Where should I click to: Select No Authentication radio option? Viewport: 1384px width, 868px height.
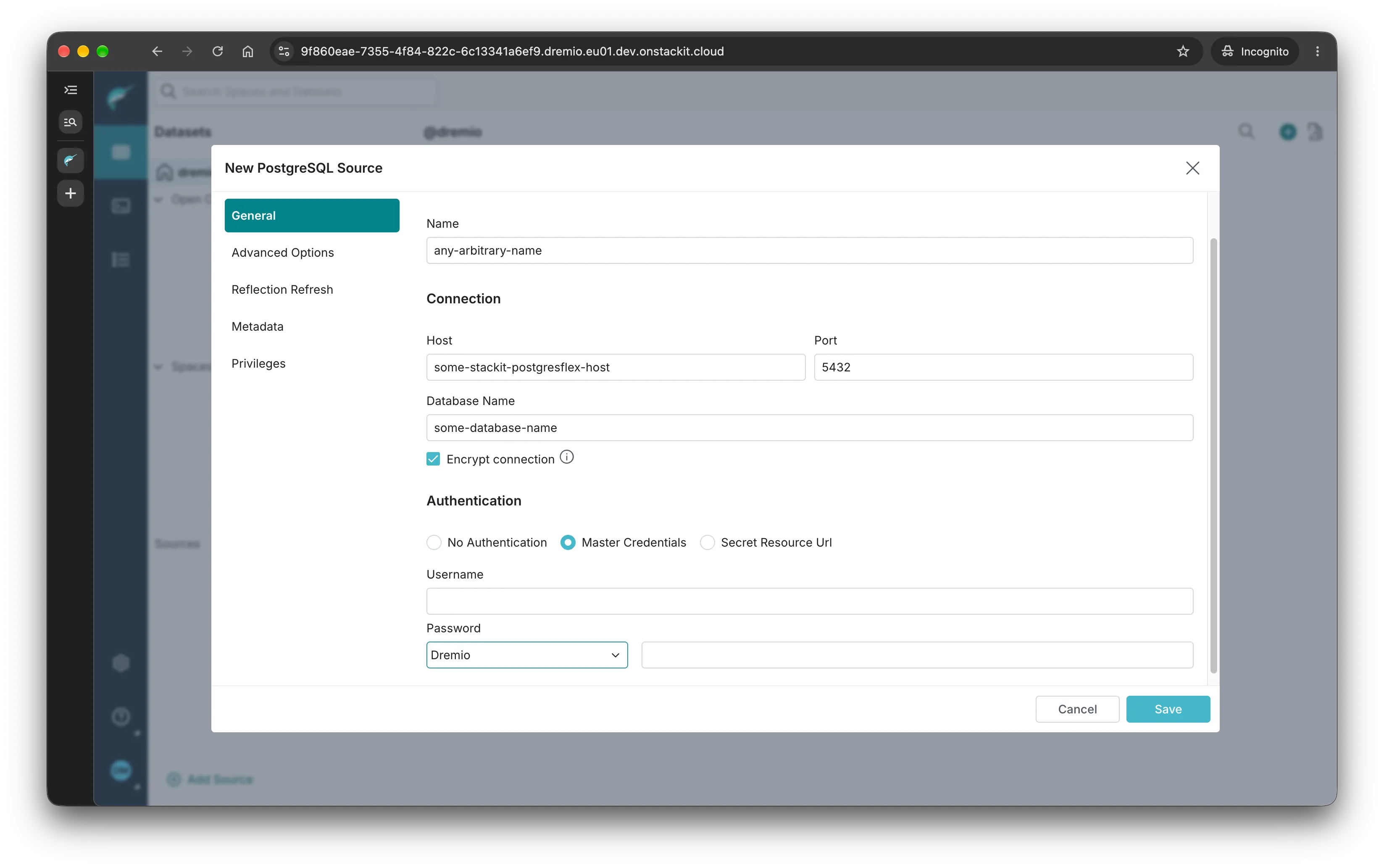point(434,542)
